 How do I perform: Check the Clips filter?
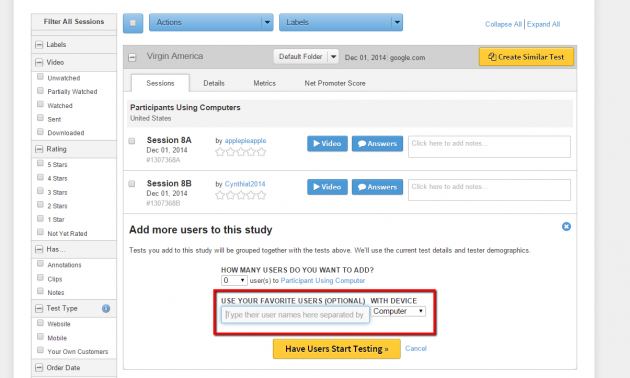click(x=40, y=278)
